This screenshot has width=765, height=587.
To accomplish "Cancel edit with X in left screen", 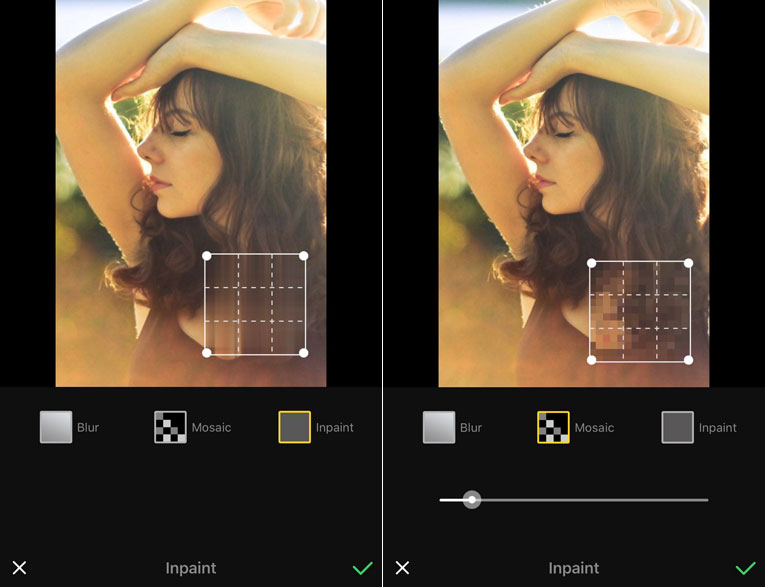I will click(20, 567).
